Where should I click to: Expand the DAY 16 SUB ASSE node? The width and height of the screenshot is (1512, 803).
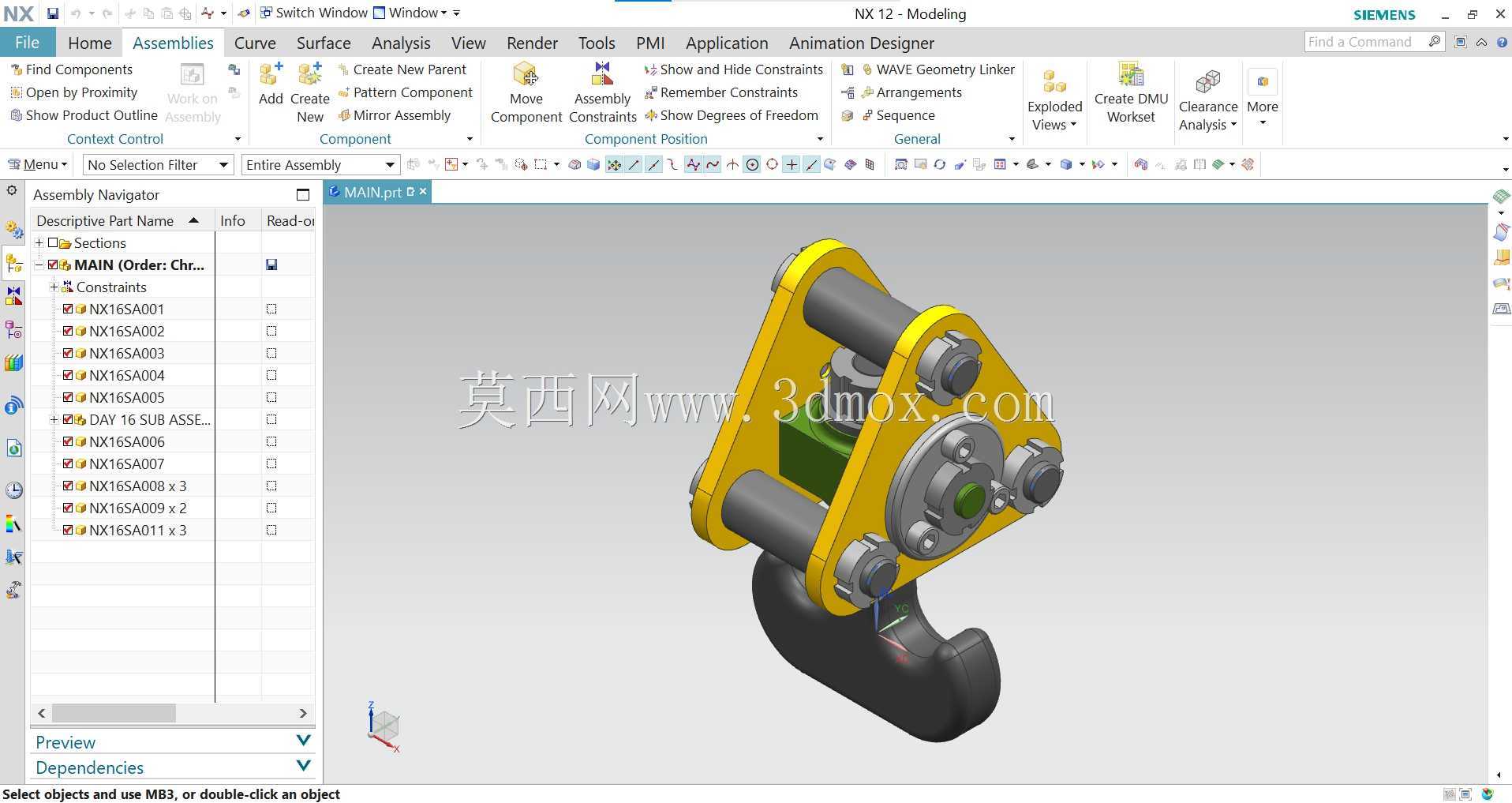tap(54, 419)
